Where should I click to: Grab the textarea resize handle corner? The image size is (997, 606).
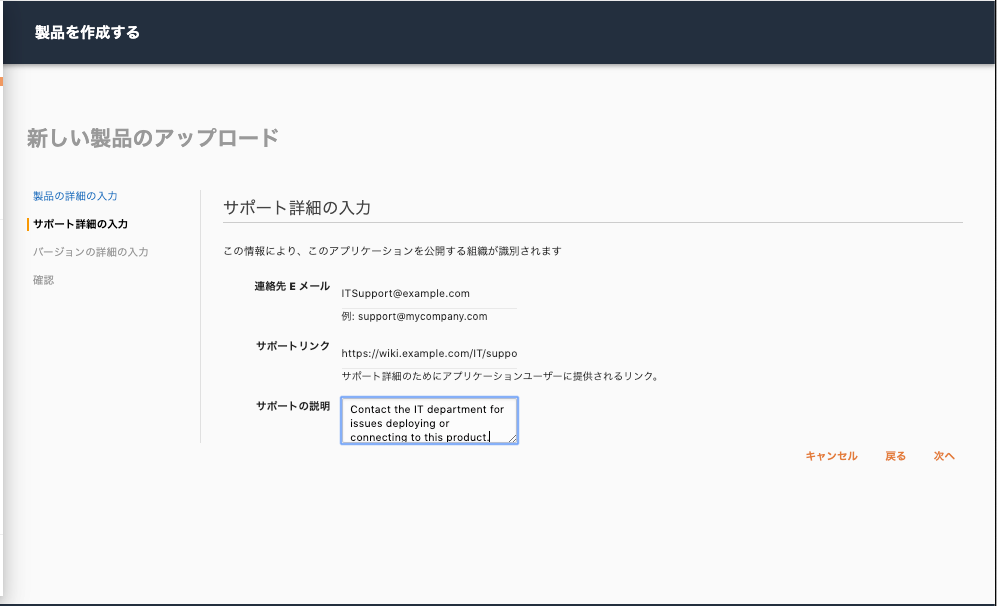(x=512, y=438)
